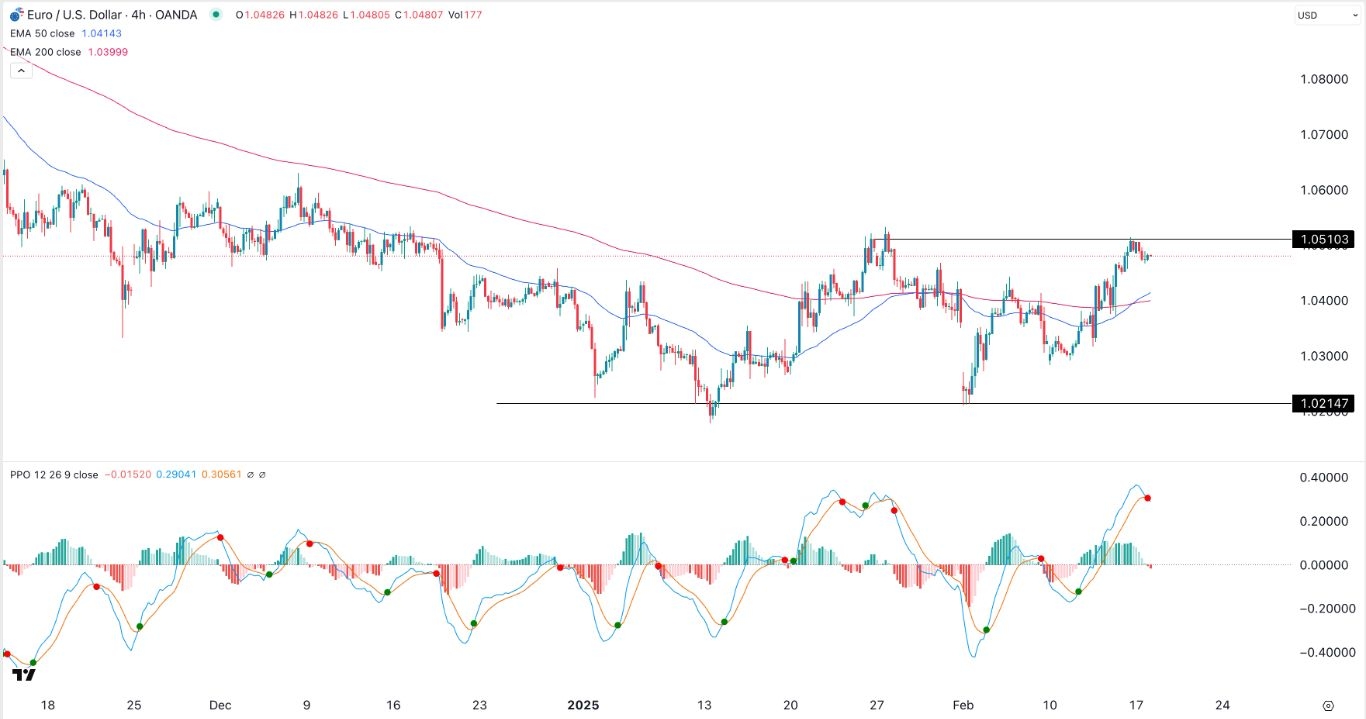
Task: Click the green PPO crossover dot near Feb 3
Action: pos(987,630)
